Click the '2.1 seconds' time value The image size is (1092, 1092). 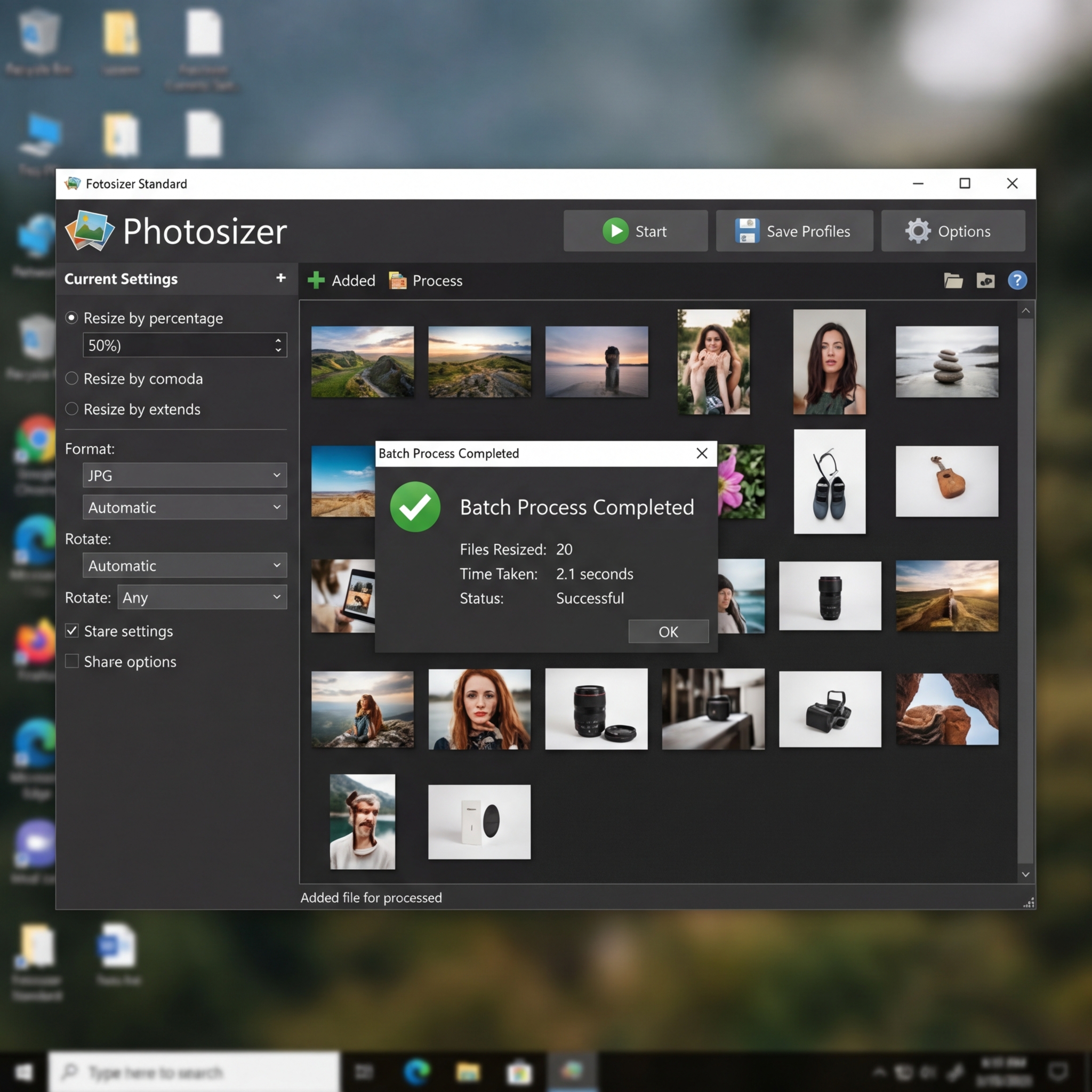pyautogui.click(x=595, y=574)
